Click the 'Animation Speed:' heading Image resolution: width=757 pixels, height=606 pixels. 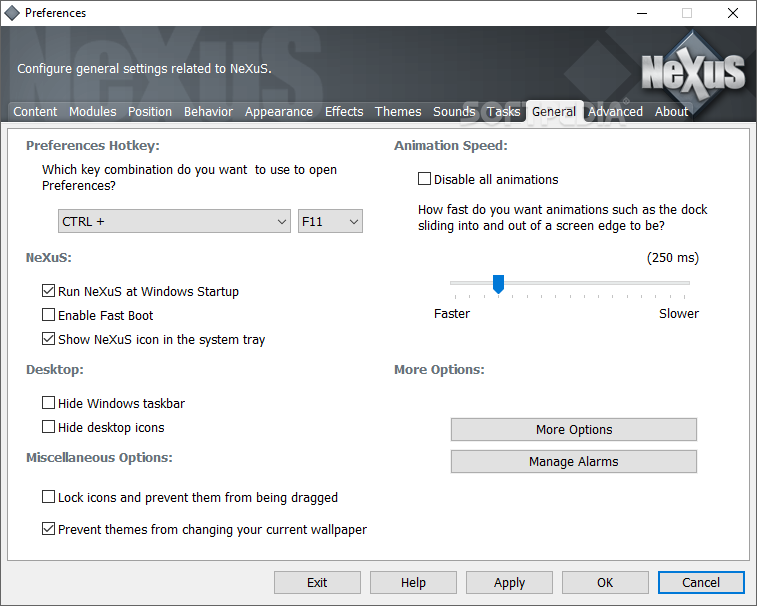[x=451, y=146]
